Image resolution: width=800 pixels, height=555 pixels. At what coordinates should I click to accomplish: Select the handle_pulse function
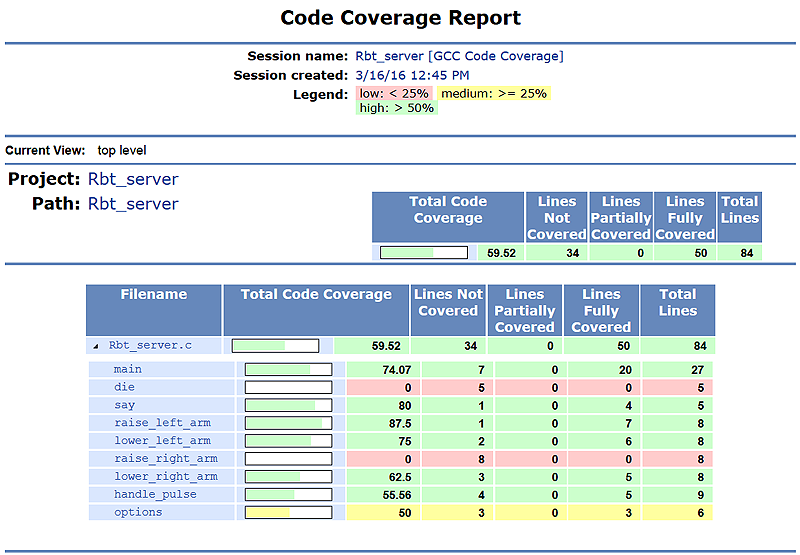click(155, 495)
